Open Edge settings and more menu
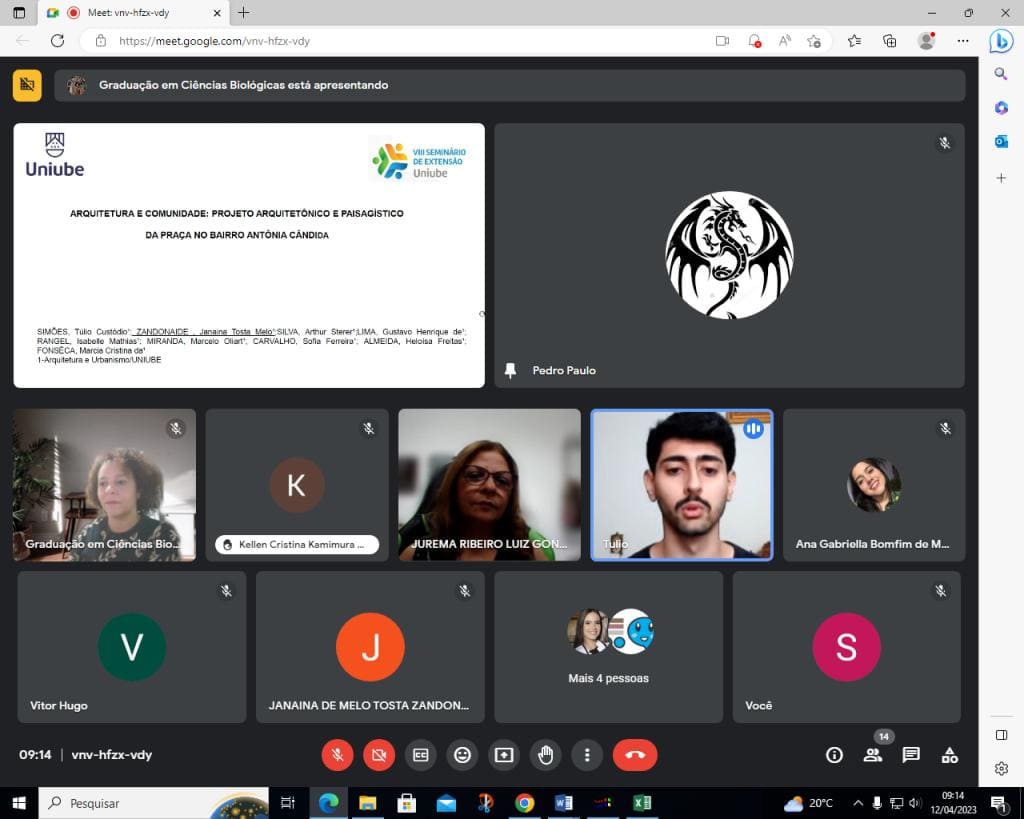Screen dimensions: 1024x819 (963, 41)
